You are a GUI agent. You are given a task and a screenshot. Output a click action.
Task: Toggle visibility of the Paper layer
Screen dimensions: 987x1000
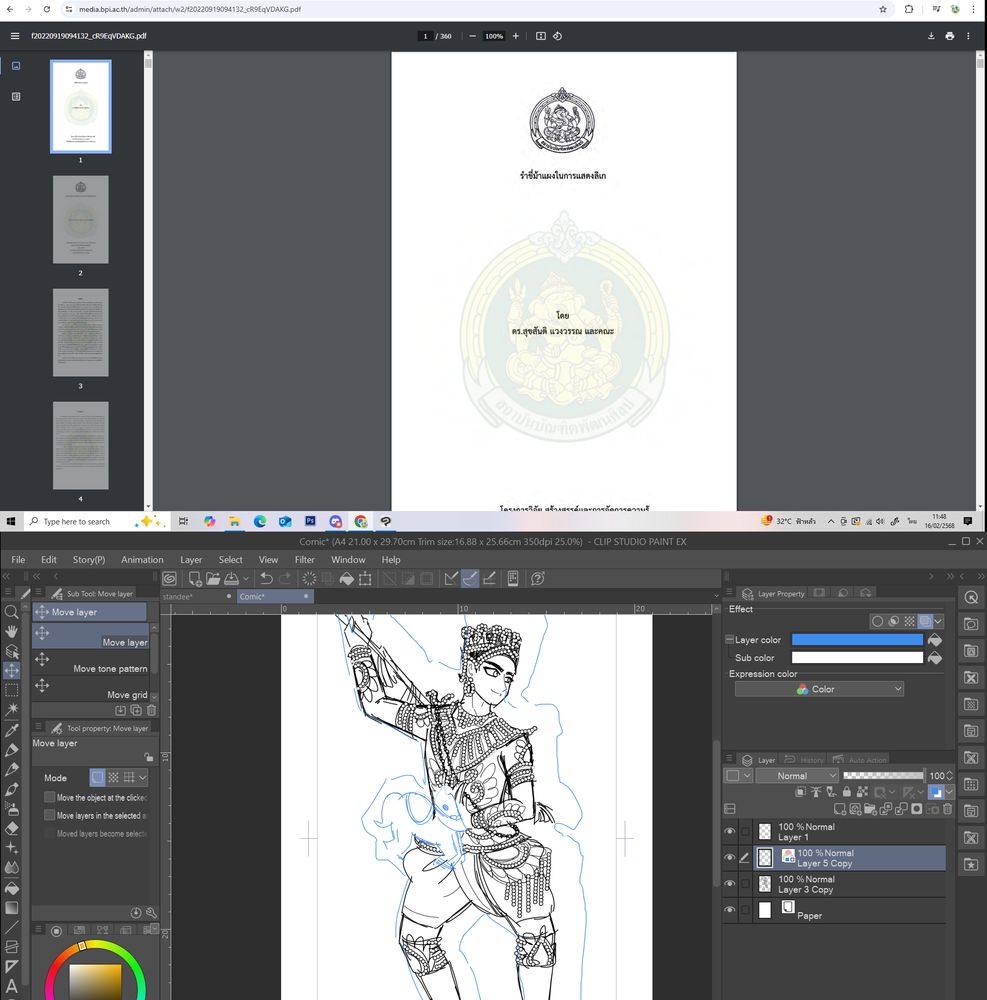730,909
